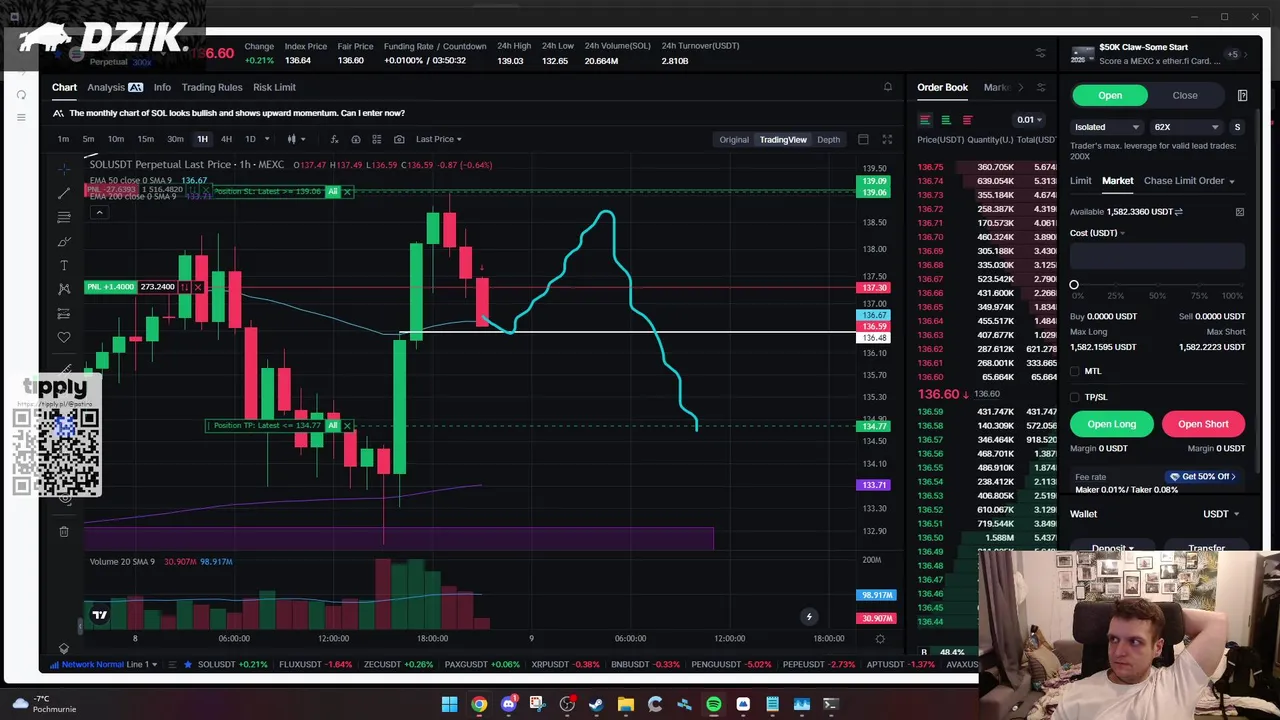The width and height of the screenshot is (1280, 720).
Task: Open the chart layout grid icon
Action: click(x=377, y=139)
